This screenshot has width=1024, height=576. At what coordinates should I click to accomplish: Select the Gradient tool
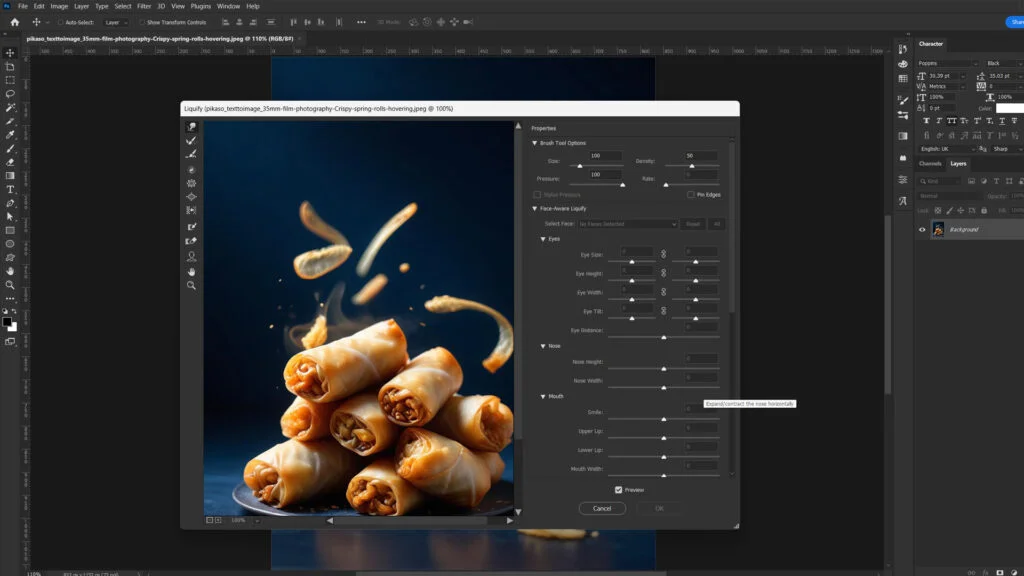click(10, 176)
